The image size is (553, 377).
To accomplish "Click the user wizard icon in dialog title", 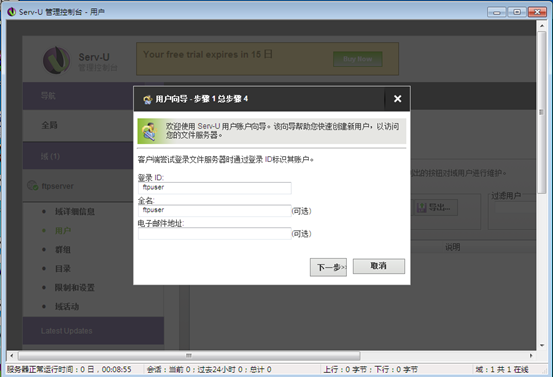I will pos(147,99).
